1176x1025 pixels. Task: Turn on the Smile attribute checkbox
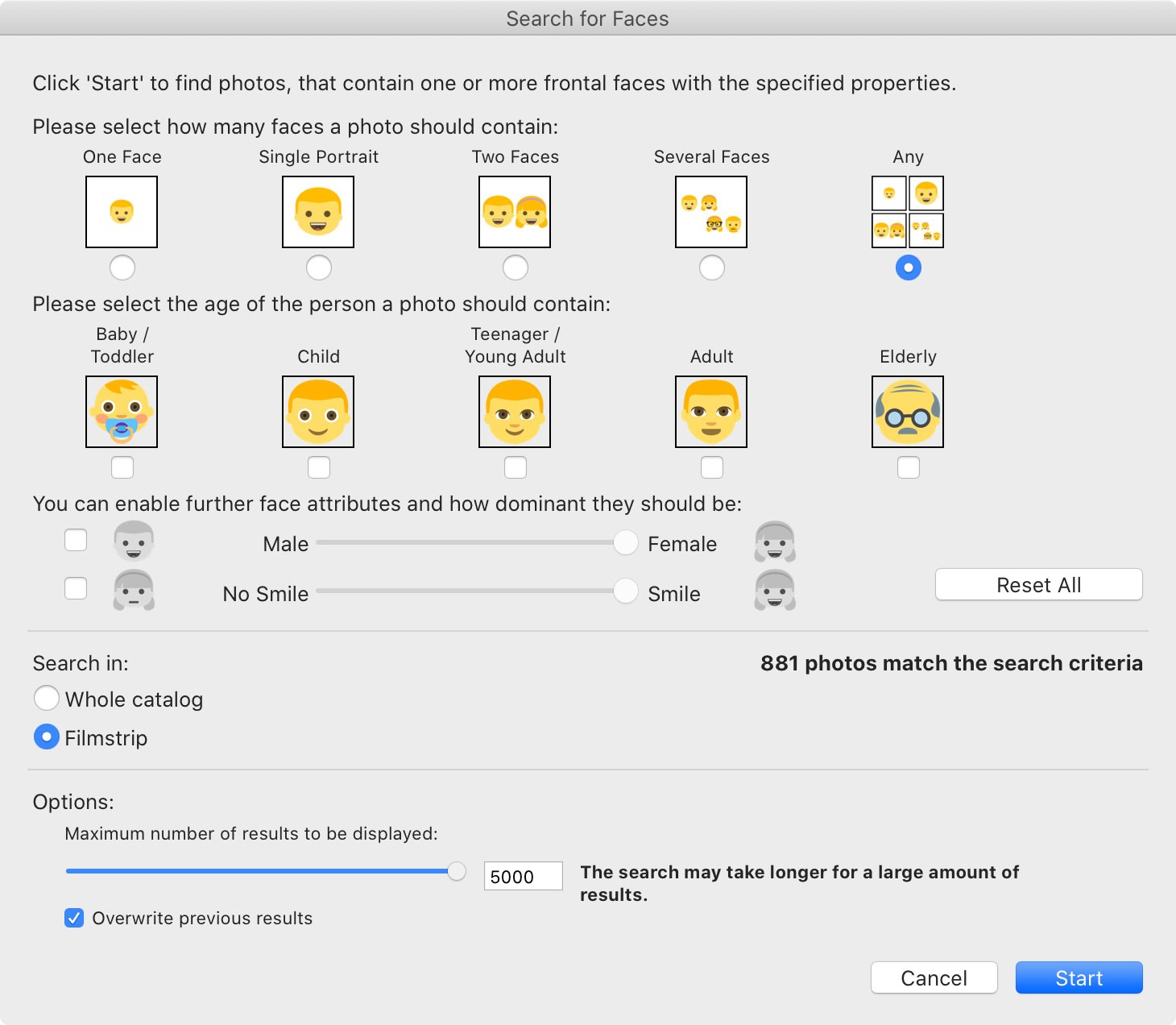pos(76,588)
